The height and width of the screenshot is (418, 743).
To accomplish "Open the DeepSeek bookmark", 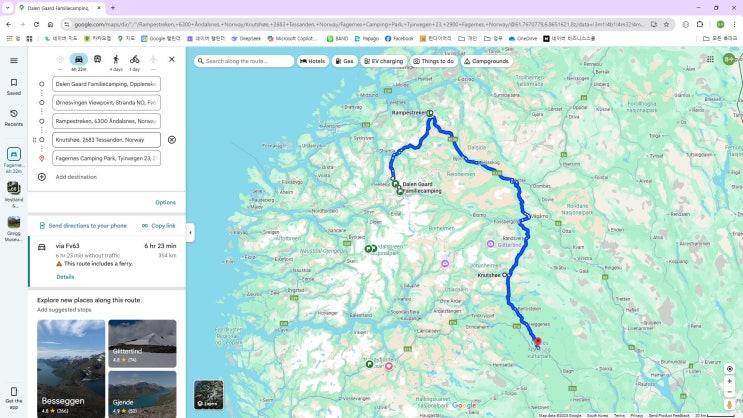I will [245, 38].
